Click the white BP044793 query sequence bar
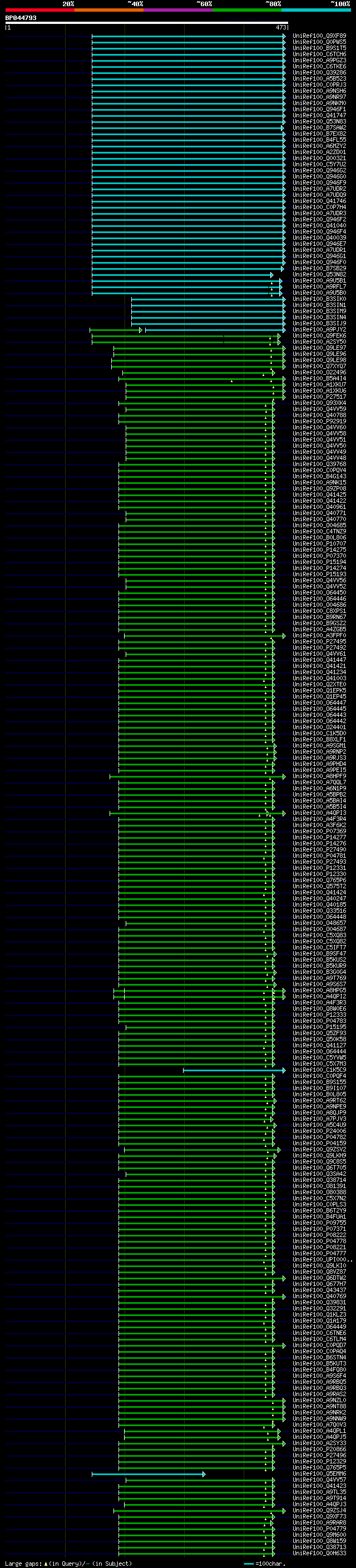Viewport: 356px width, 1568px height. coord(147,22)
